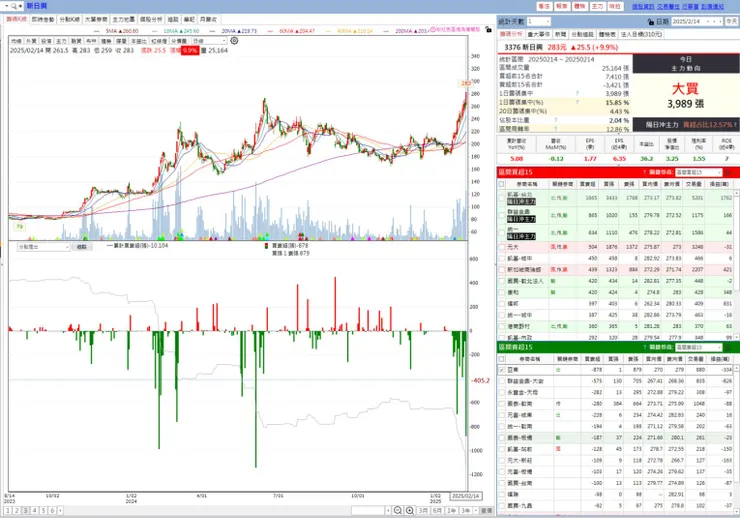
Task: Toggle select-all checkbox in 賣超15 table header
Action: (x=501, y=359)
